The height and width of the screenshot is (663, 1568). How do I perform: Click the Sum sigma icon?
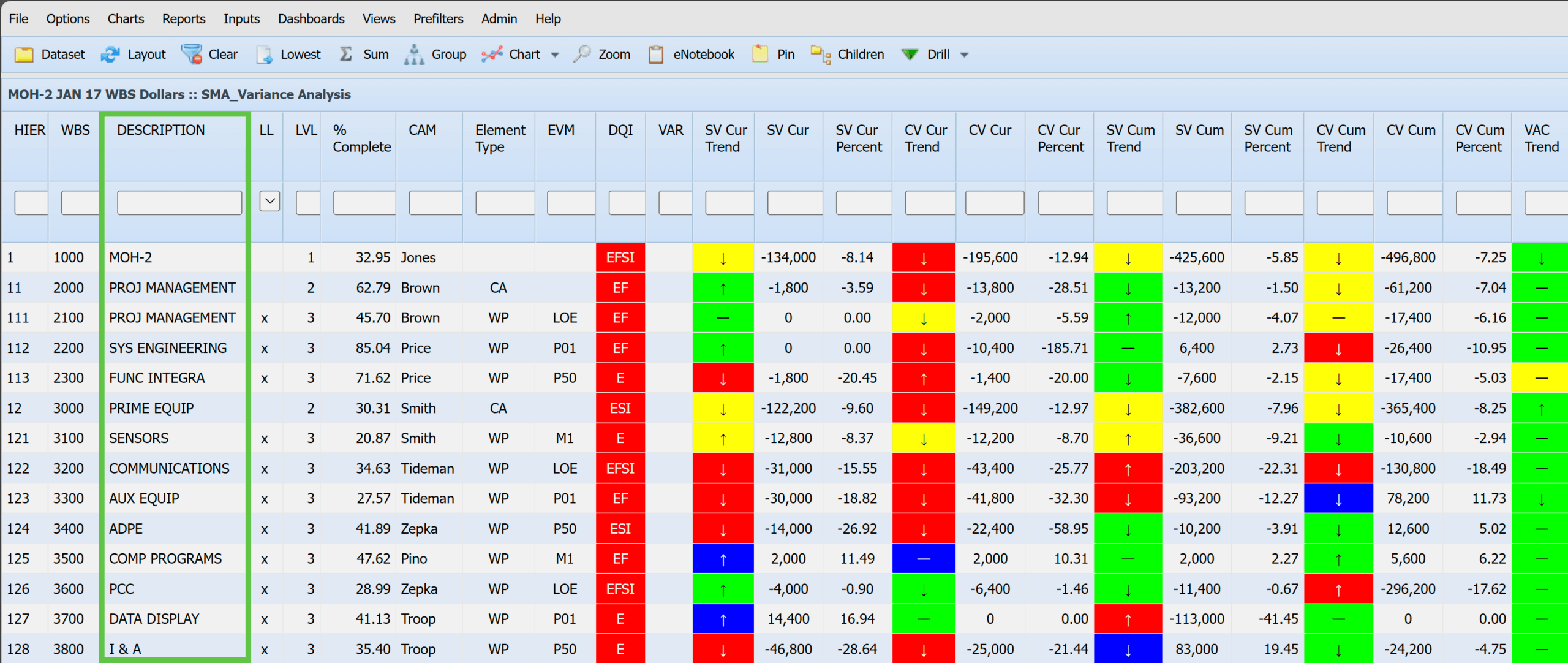[x=346, y=55]
